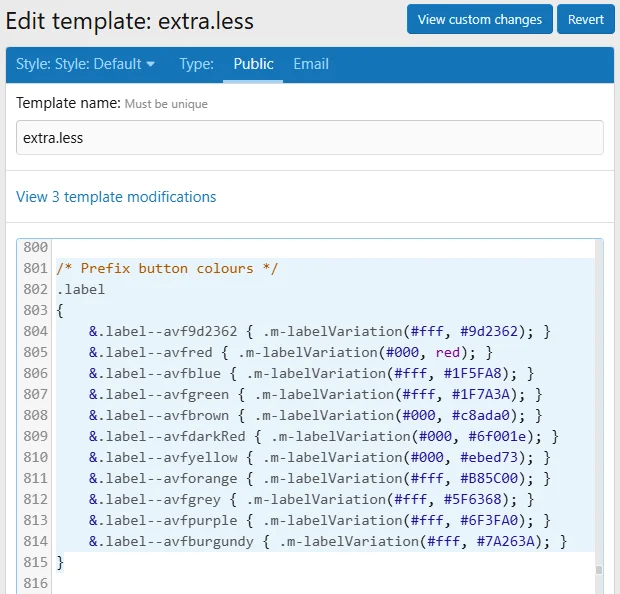Focus the Template name input field
The image size is (620, 594).
tap(310, 138)
